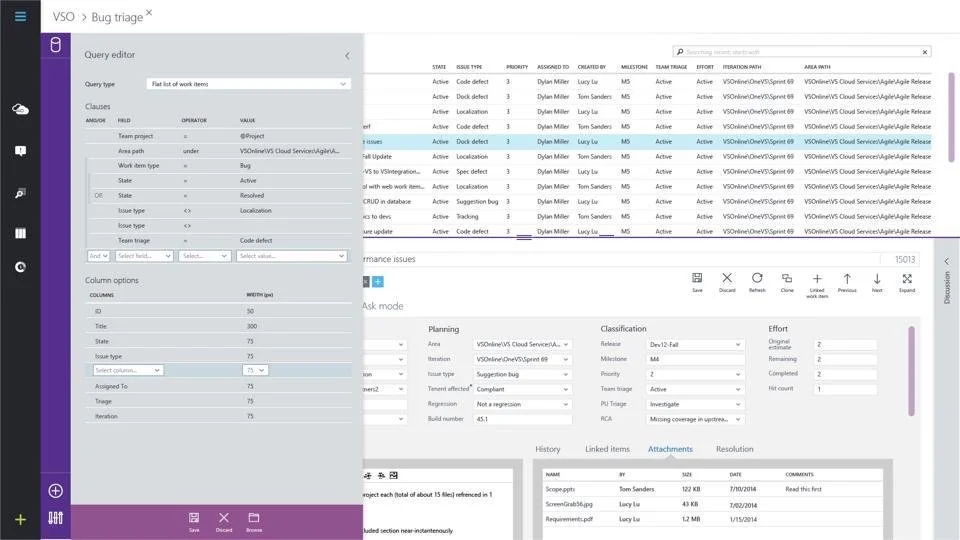Save the work item from toolbar
960x540 pixels.
(697, 282)
